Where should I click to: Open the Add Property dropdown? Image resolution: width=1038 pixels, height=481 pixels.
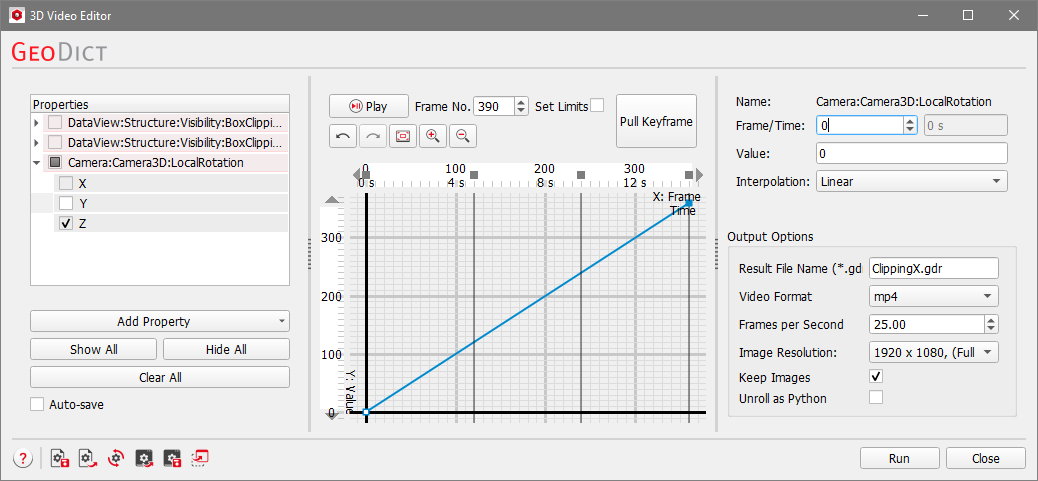160,322
